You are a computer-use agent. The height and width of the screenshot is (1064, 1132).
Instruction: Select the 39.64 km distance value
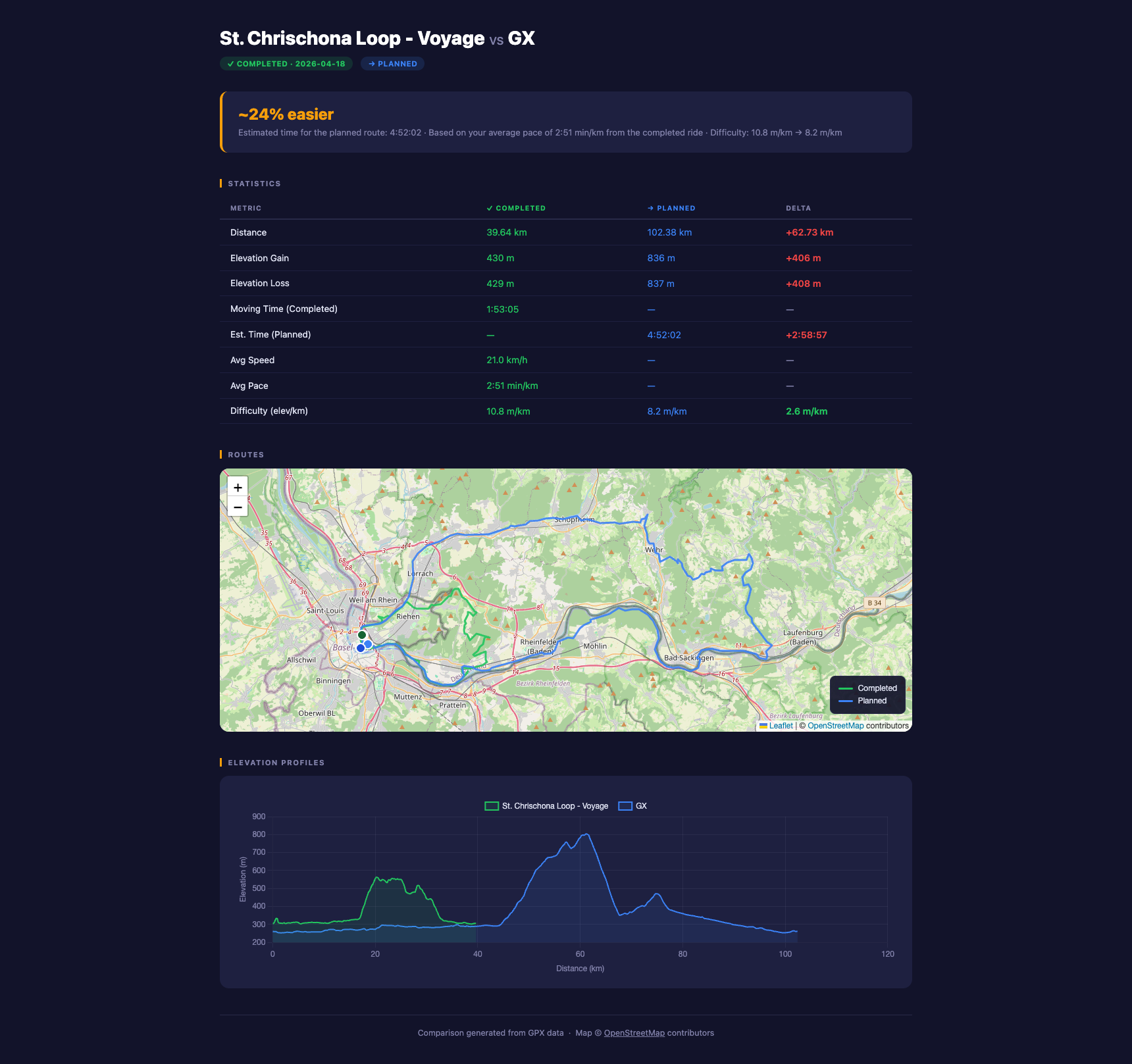pos(507,232)
